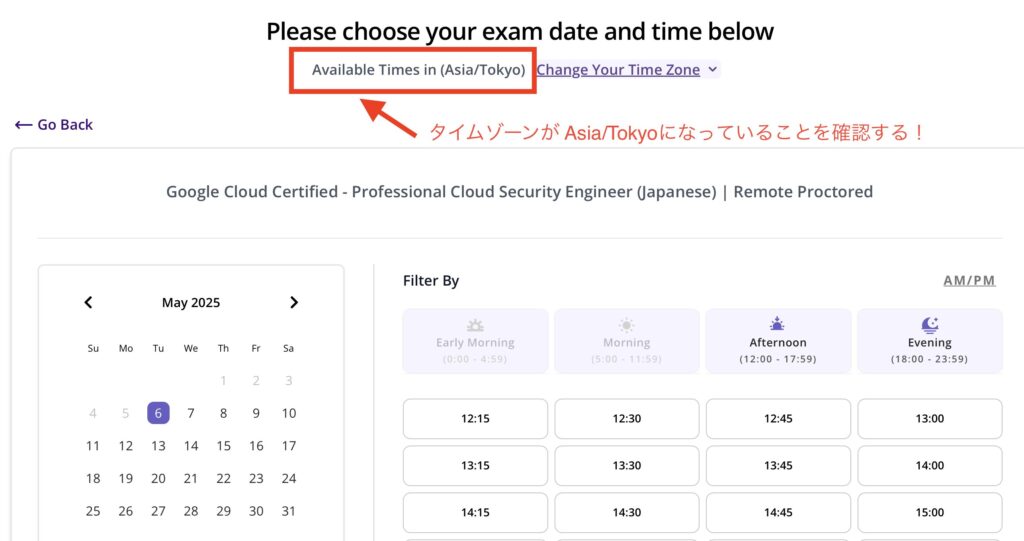Select May 31 in the calendar
Image resolution: width=1024 pixels, height=541 pixels.
pyautogui.click(x=289, y=511)
